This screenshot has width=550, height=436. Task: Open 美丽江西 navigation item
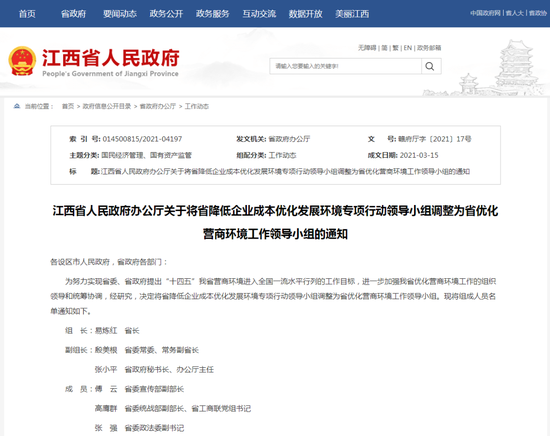[x=352, y=14]
